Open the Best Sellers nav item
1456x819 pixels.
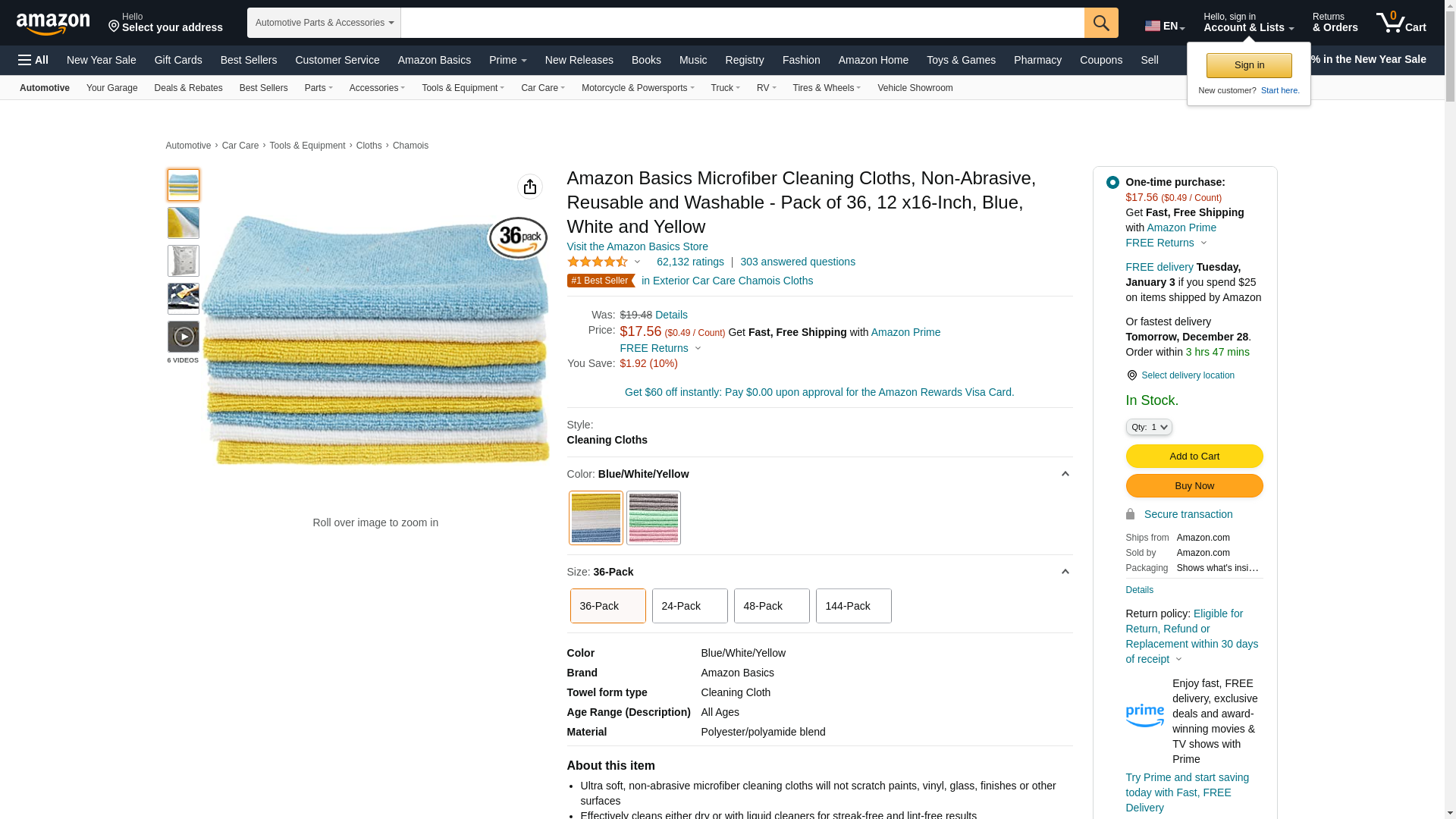pyautogui.click(x=249, y=60)
